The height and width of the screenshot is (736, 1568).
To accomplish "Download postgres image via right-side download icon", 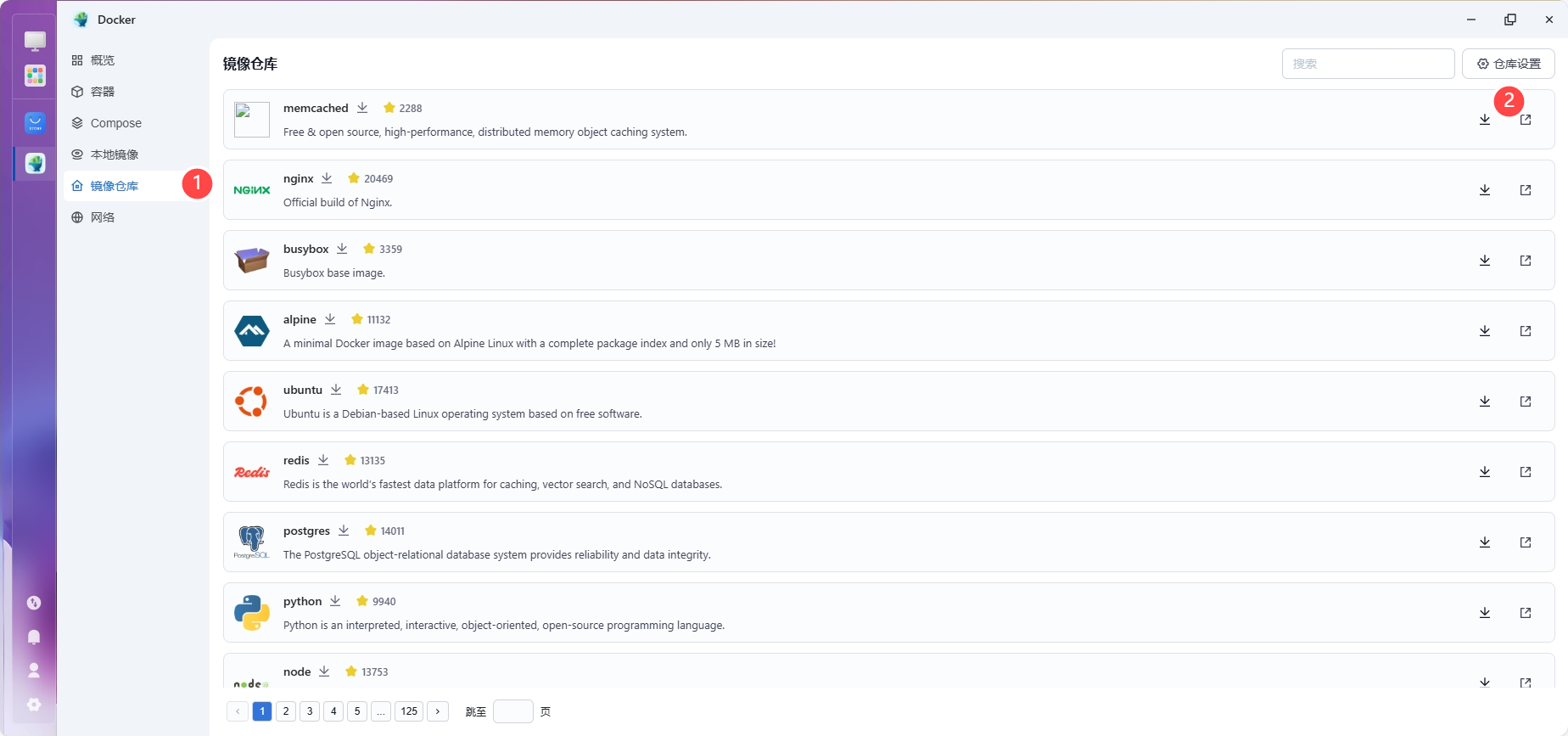I will click(x=1485, y=542).
